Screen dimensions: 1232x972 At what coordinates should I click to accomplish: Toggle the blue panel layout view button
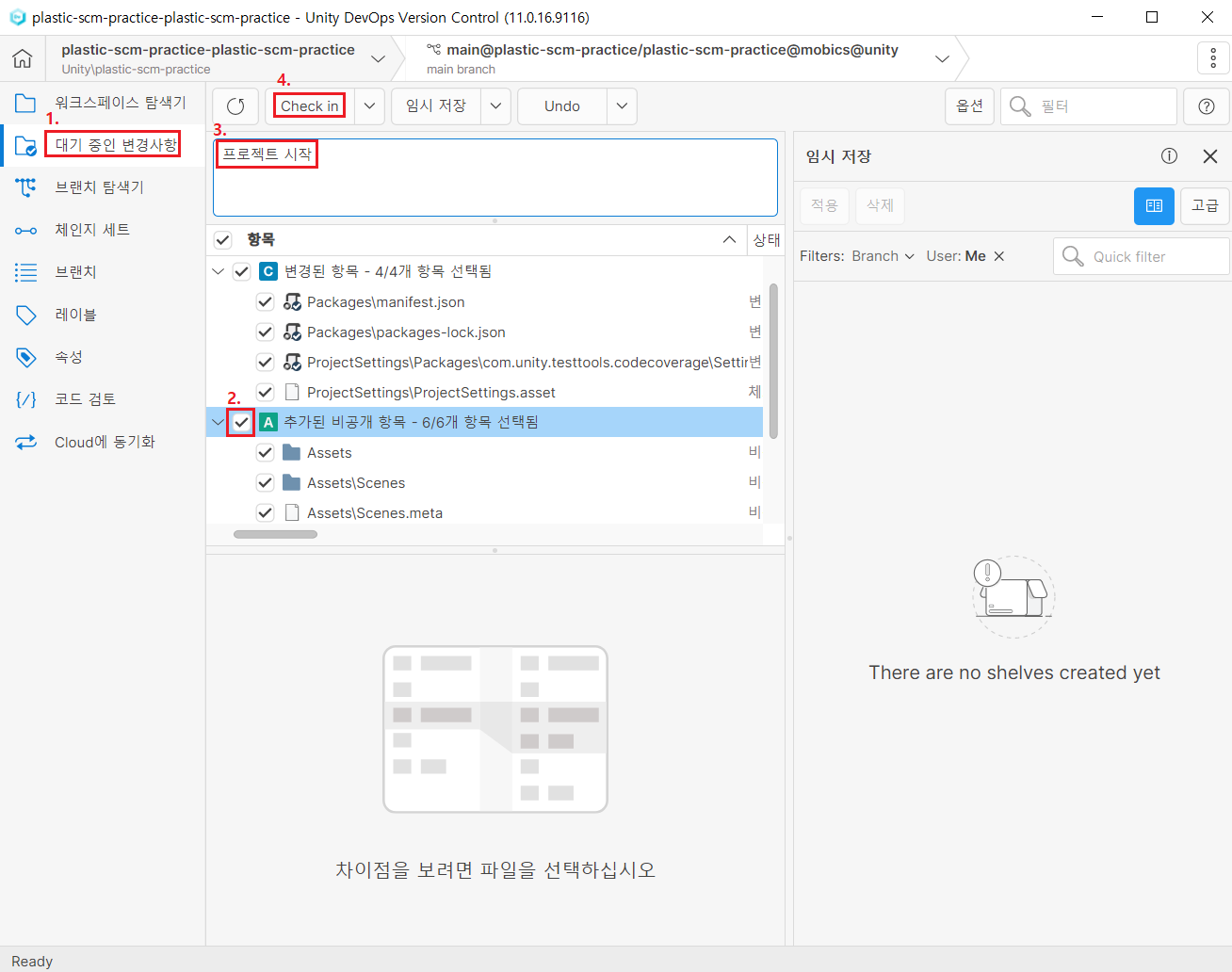(x=1154, y=205)
